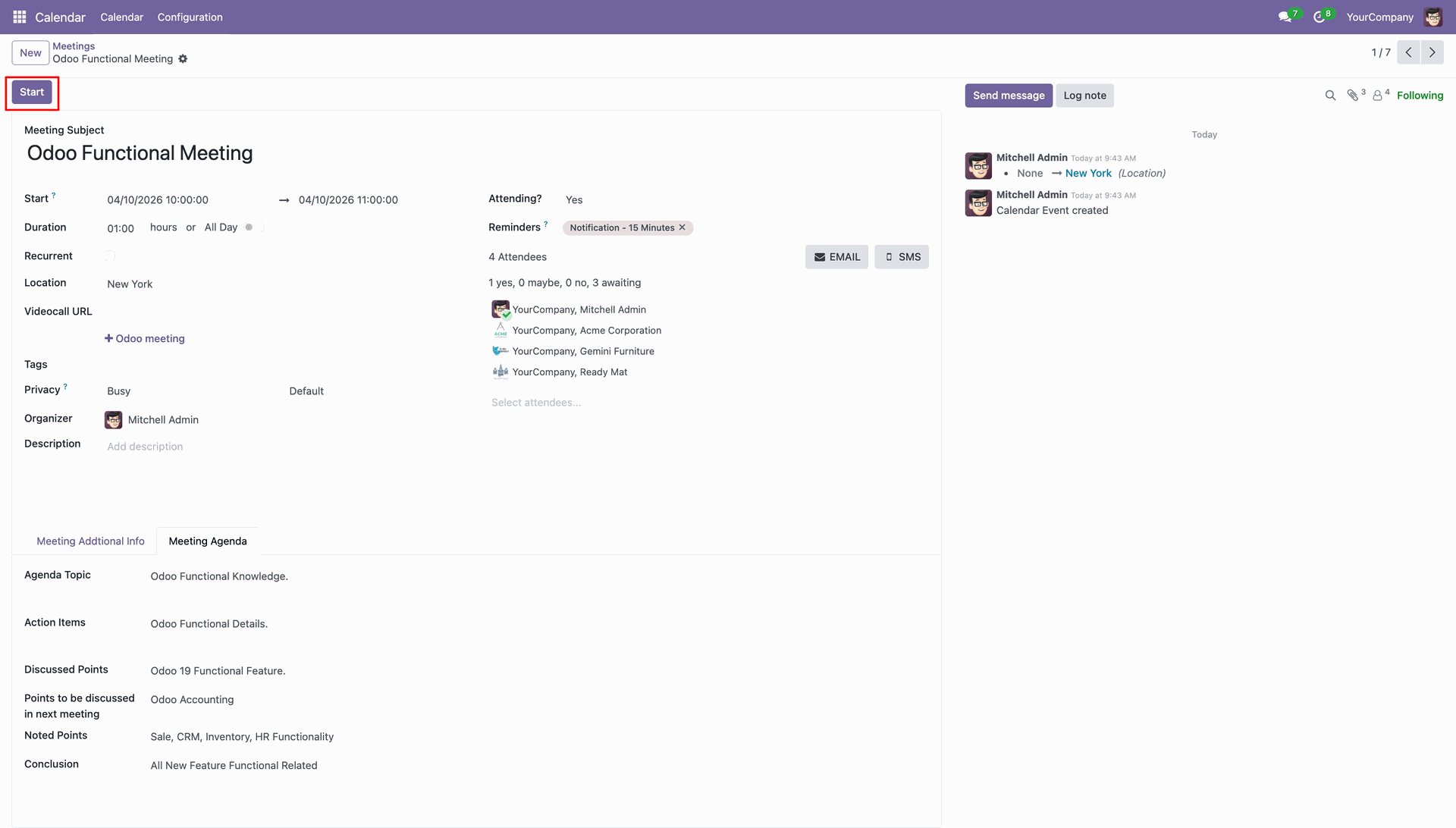Switch to Meeting Addtional Info tab
Image resolution: width=1456 pixels, height=828 pixels.
90,541
